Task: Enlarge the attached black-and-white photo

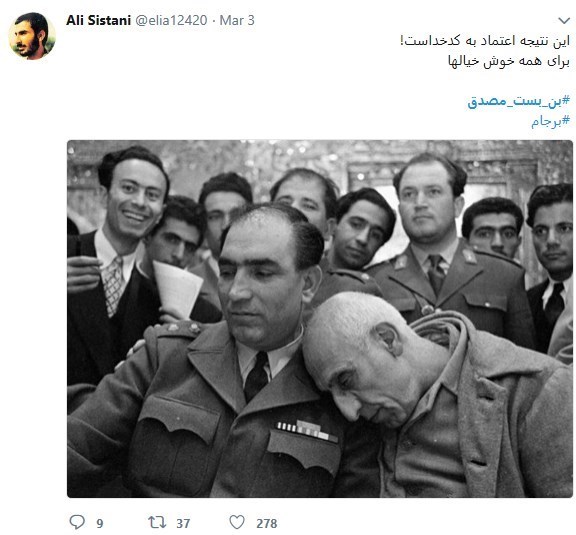Action: click(x=320, y=319)
